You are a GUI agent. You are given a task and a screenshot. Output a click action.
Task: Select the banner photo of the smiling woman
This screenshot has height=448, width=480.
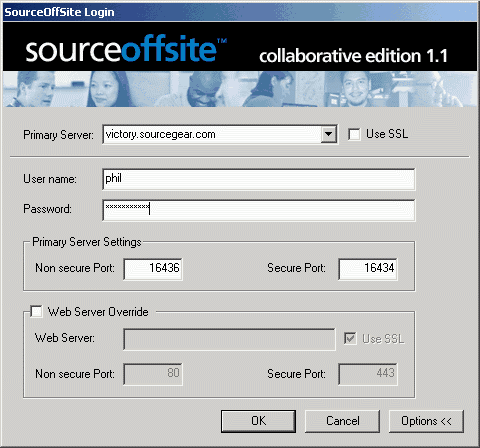tap(107, 89)
